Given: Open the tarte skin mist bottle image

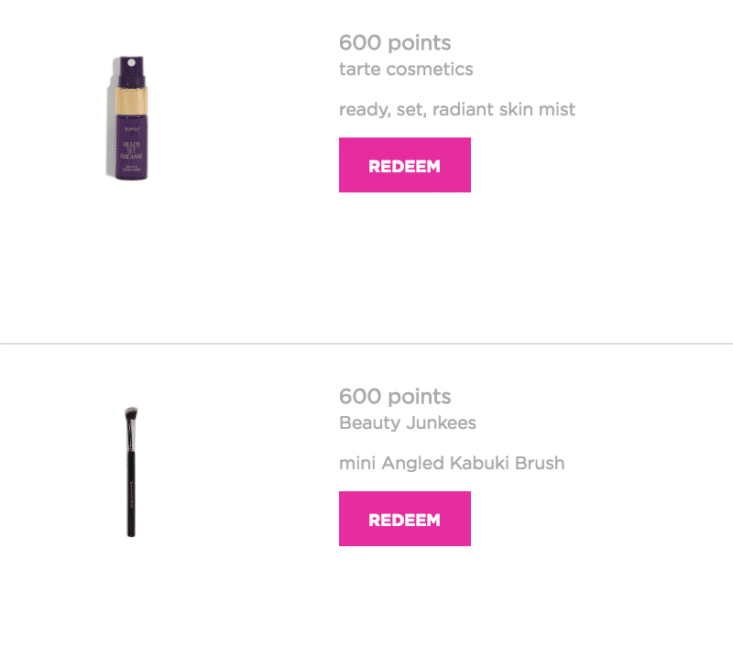Looking at the screenshot, I should tap(128, 118).
